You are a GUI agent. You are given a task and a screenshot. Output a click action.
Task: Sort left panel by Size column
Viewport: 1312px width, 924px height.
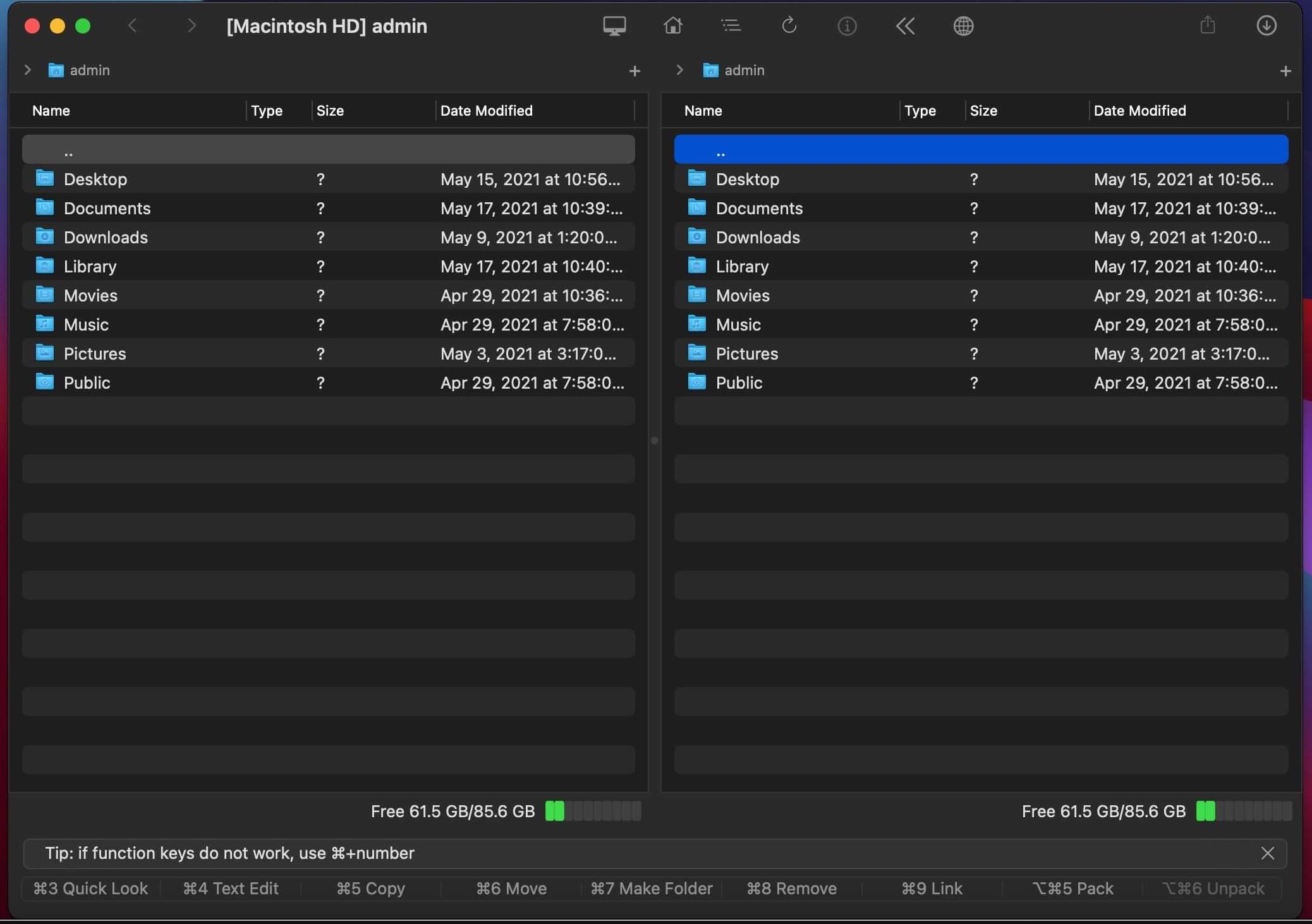point(330,111)
